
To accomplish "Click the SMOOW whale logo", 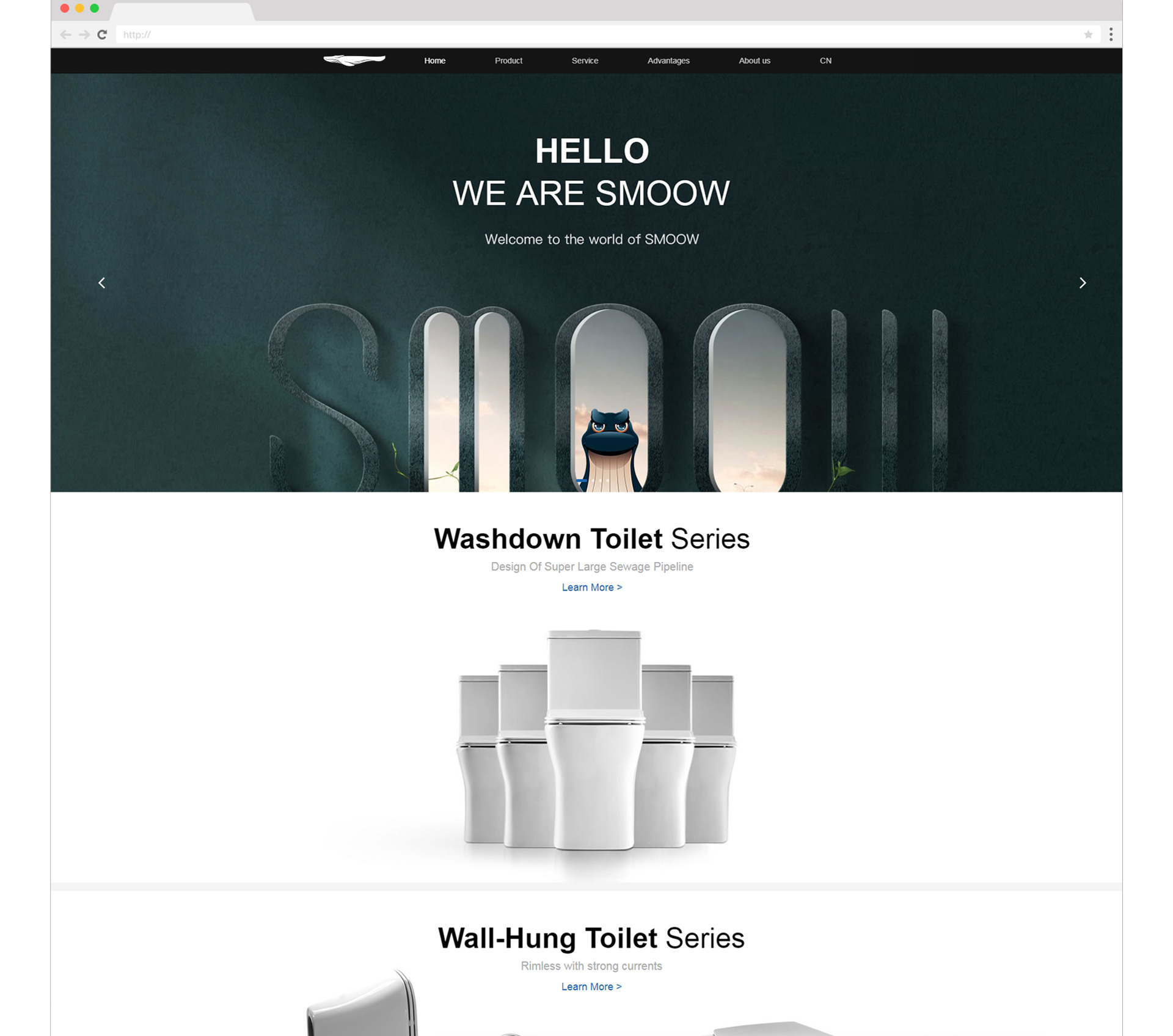I will coord(354,60).
